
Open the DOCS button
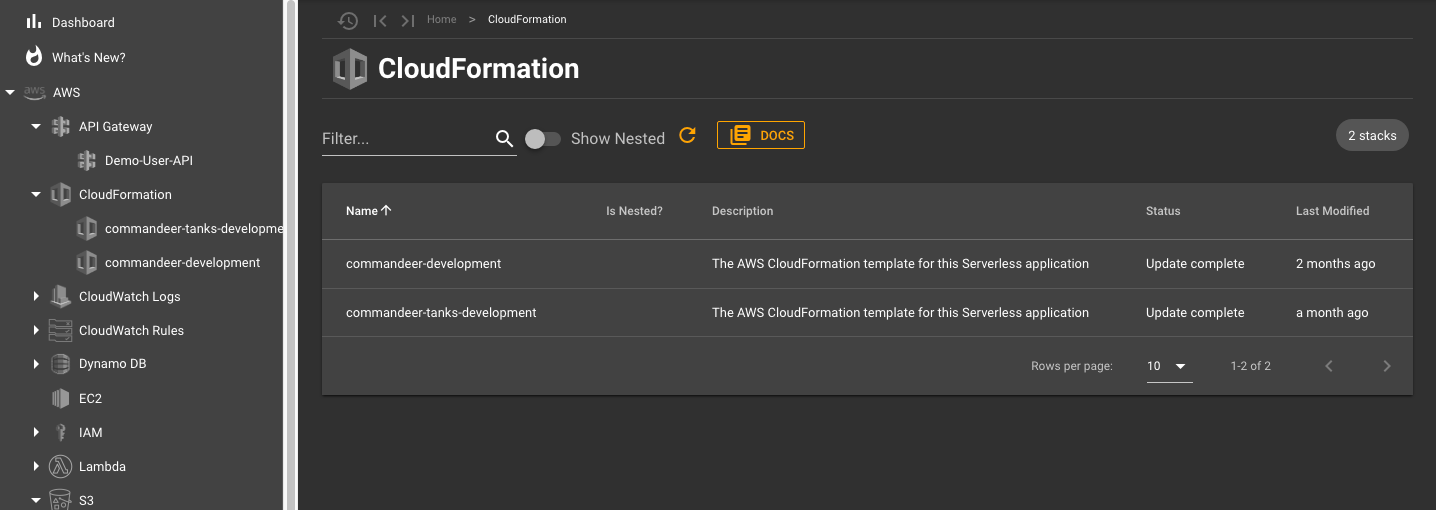761,135
